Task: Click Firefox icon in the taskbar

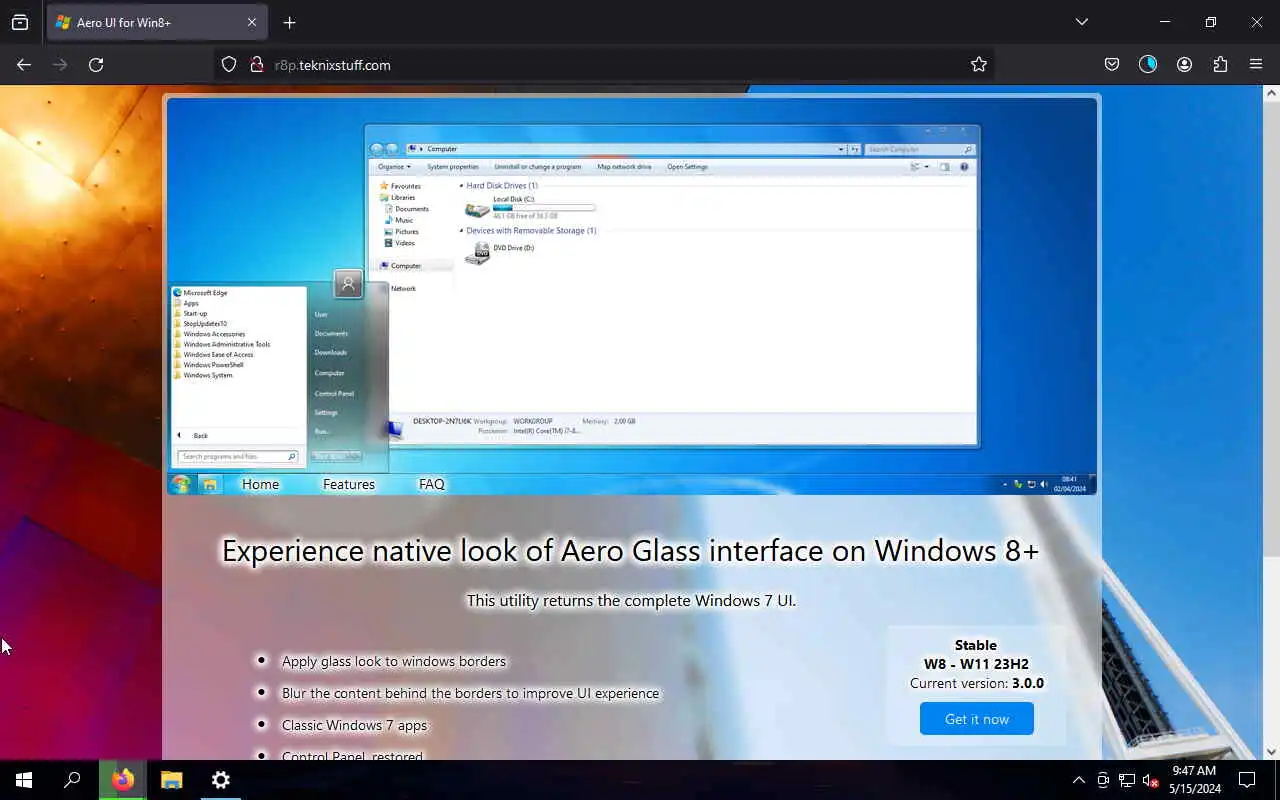Action: [123, 780]
